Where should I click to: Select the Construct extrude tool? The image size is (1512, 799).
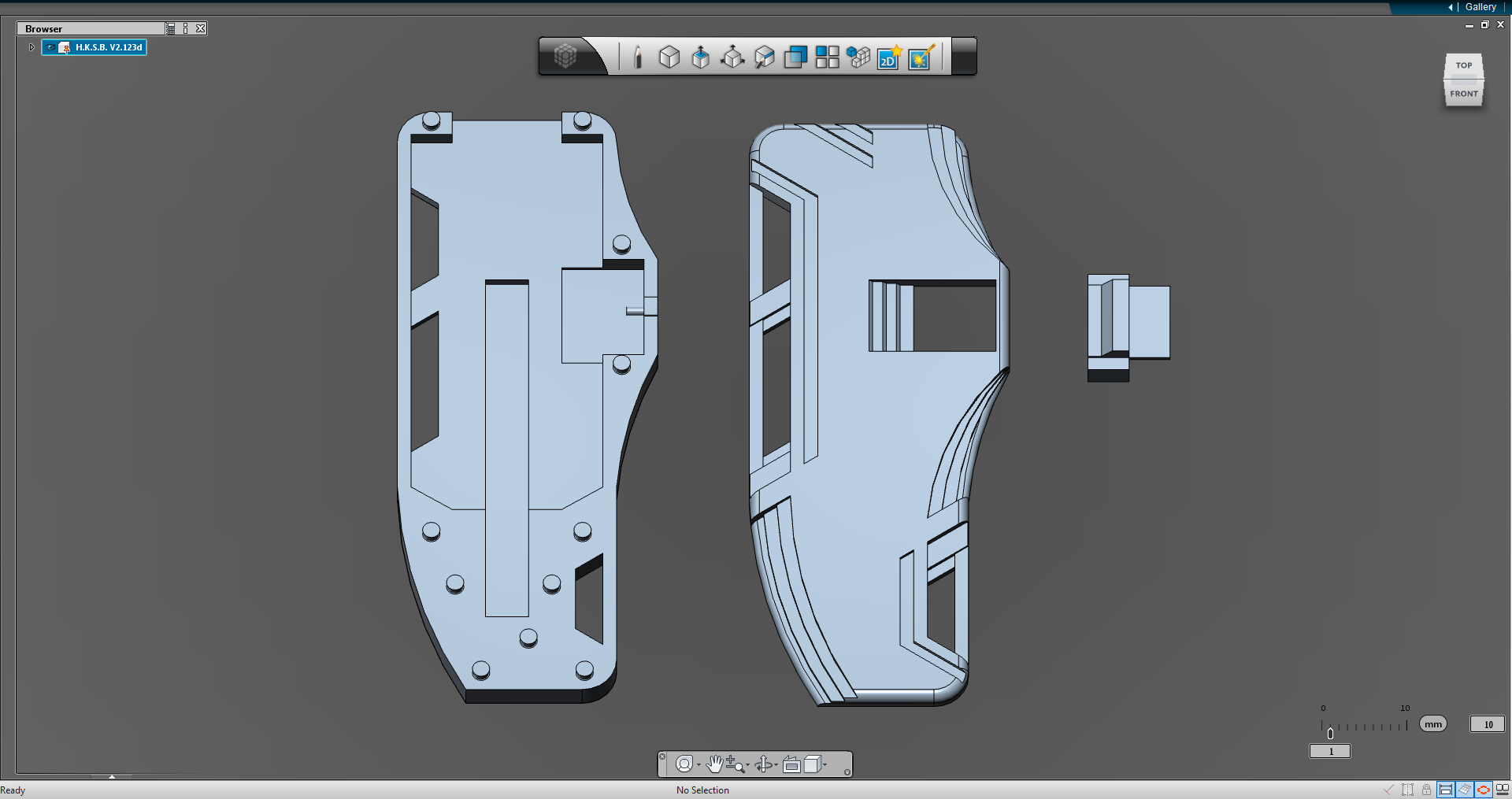point(700,57)
